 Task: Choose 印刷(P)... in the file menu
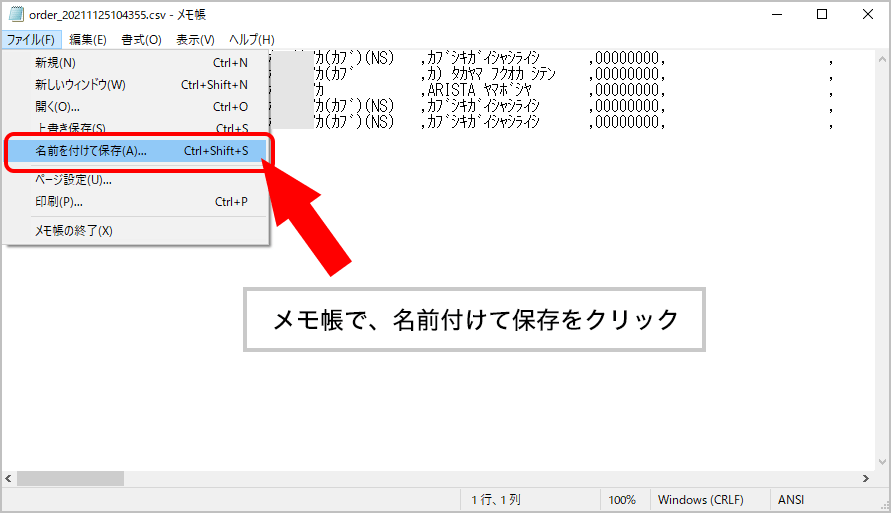click(136, 202)
